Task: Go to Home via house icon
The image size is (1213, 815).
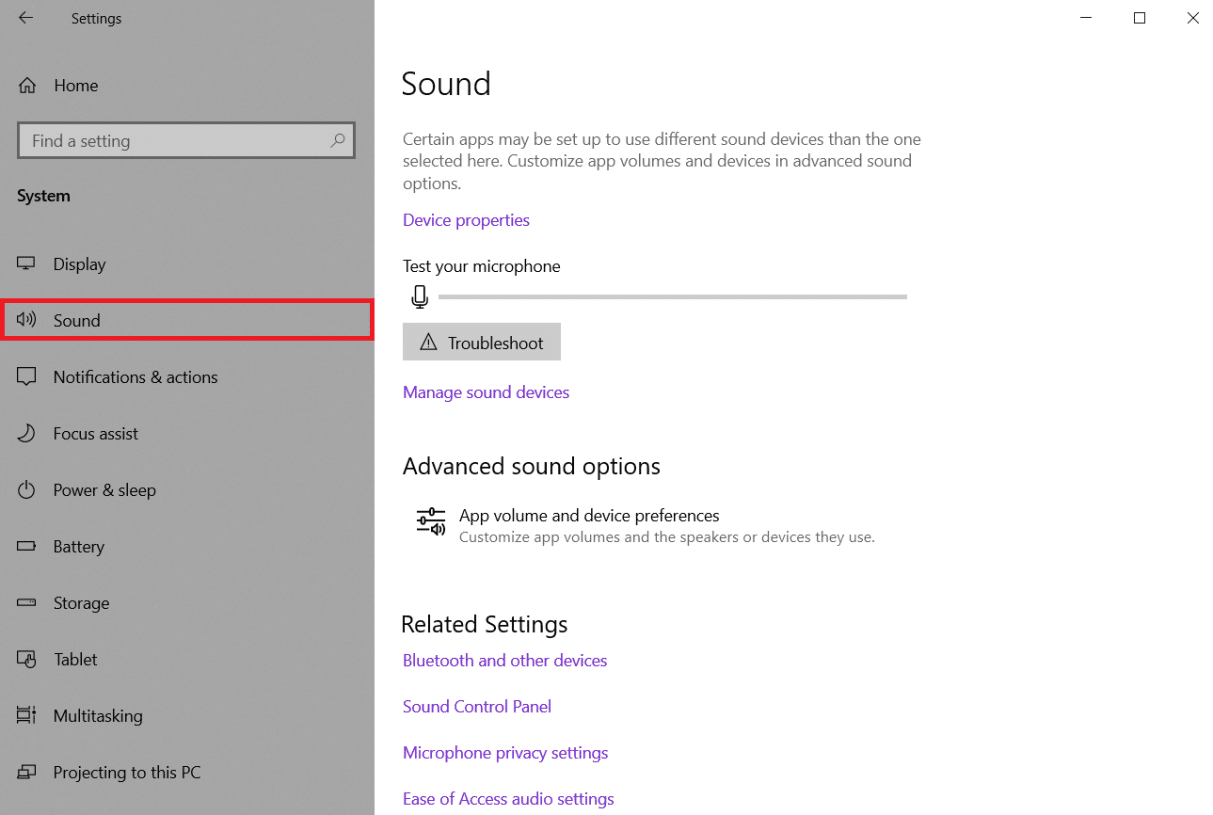Action: point(27,86)
